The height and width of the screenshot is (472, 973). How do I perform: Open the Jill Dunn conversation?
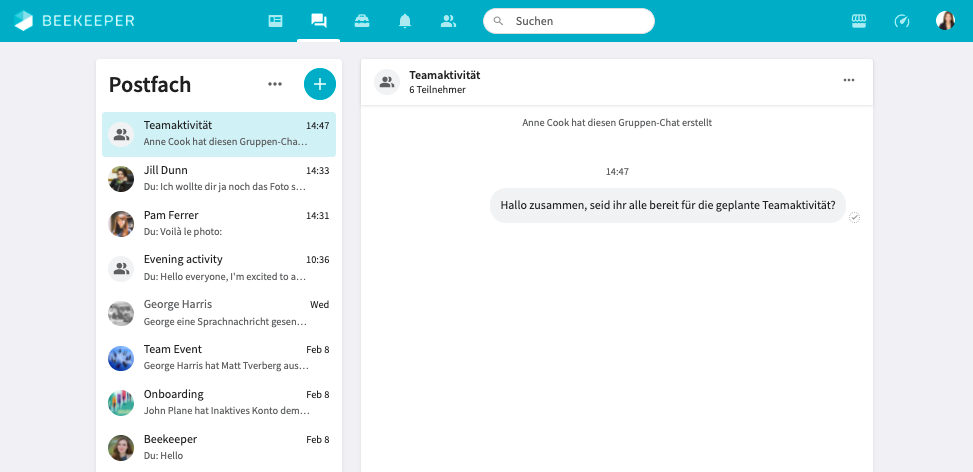click(219, 179)
